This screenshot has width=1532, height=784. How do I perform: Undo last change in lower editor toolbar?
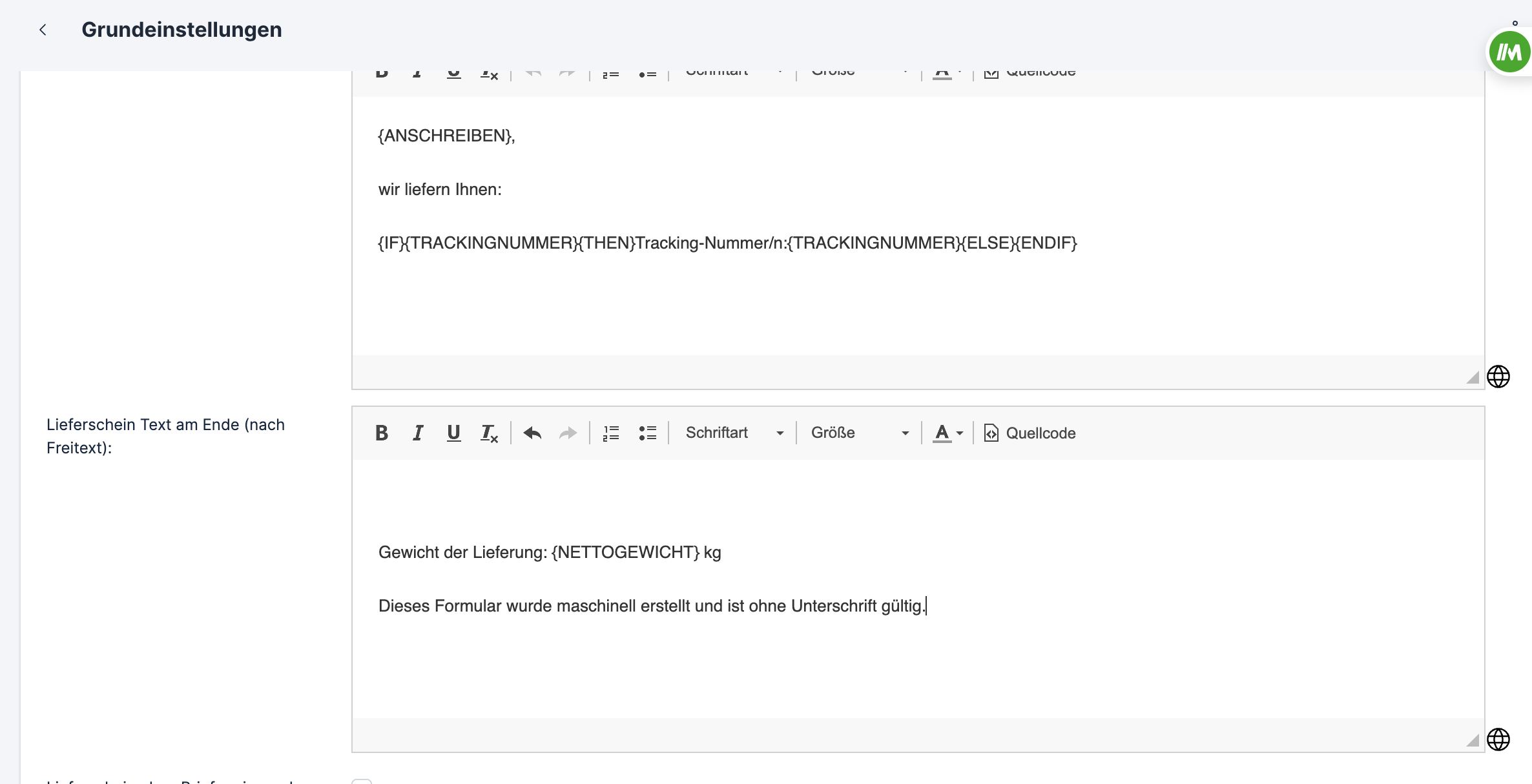[532, 433]
